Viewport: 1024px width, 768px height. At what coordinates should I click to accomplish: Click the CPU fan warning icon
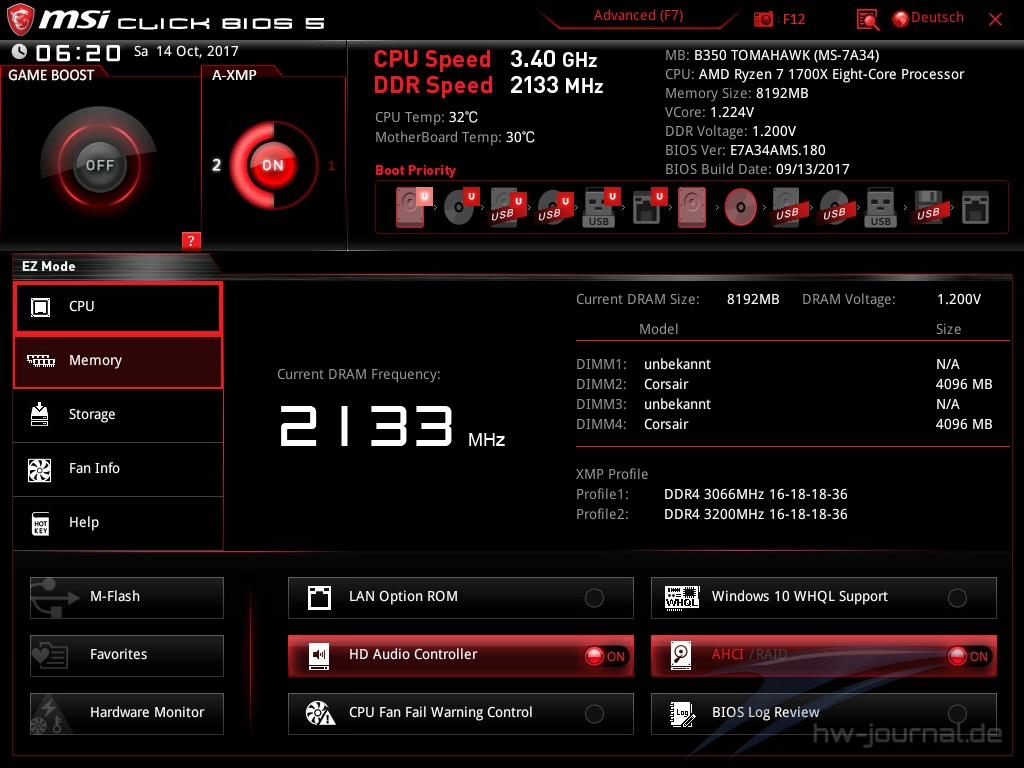(320, 714)
